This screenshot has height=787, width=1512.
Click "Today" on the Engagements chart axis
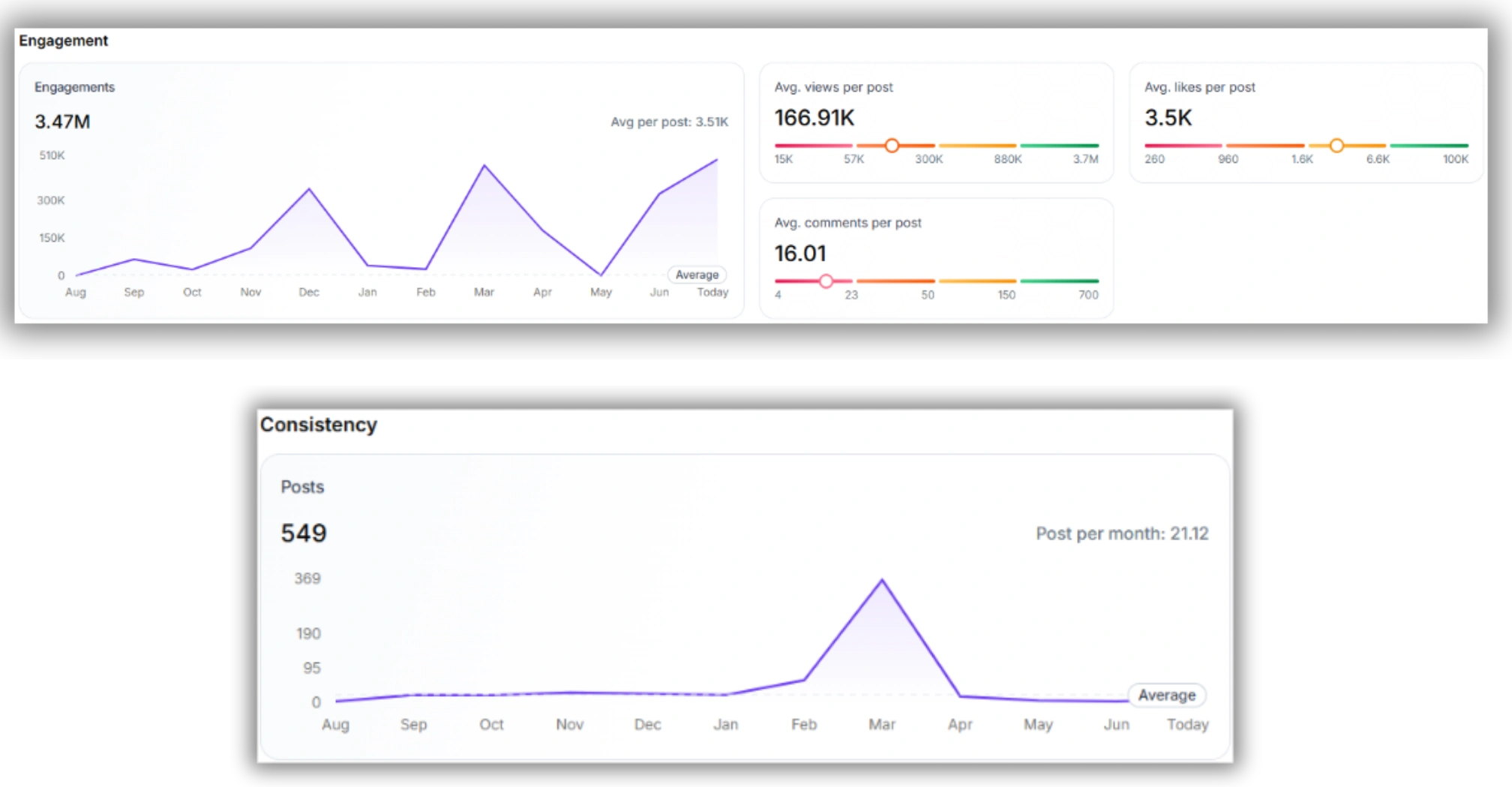tap(712, 292)
